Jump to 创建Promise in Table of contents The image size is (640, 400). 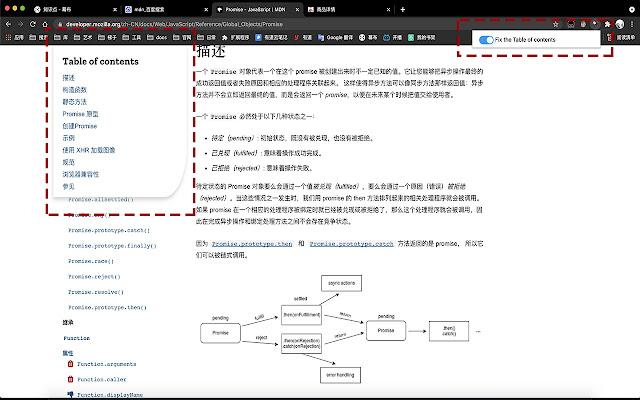coord(80,126)
